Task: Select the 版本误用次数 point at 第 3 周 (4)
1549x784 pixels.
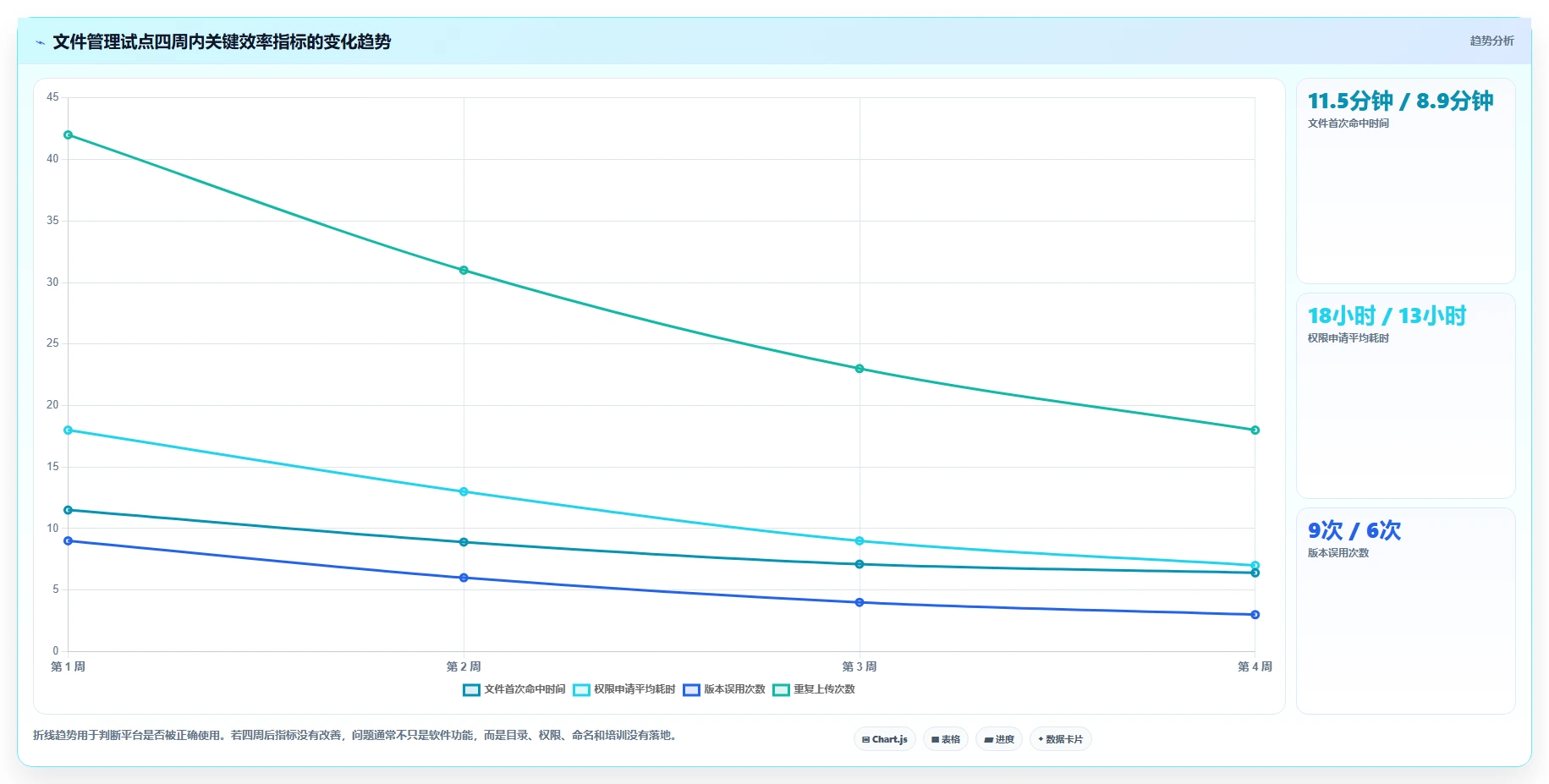Action: (860, 602)
